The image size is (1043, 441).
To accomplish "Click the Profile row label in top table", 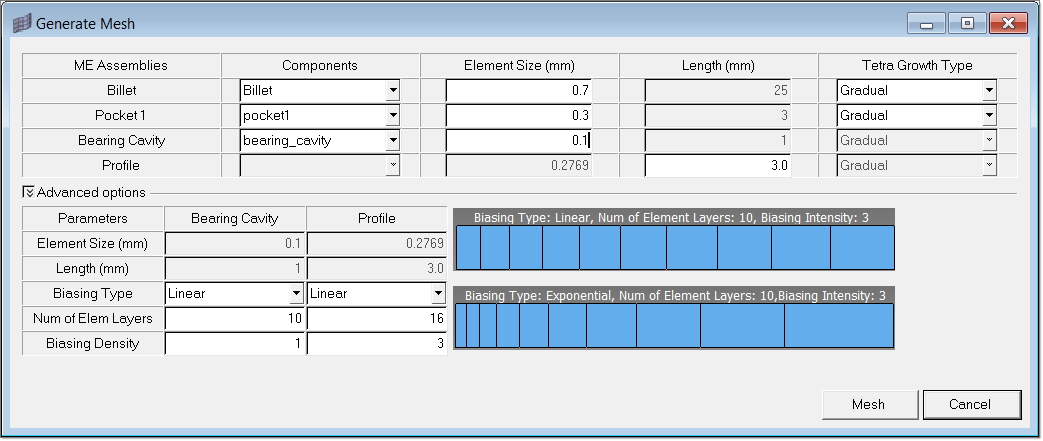I will (x=121, y=166).
